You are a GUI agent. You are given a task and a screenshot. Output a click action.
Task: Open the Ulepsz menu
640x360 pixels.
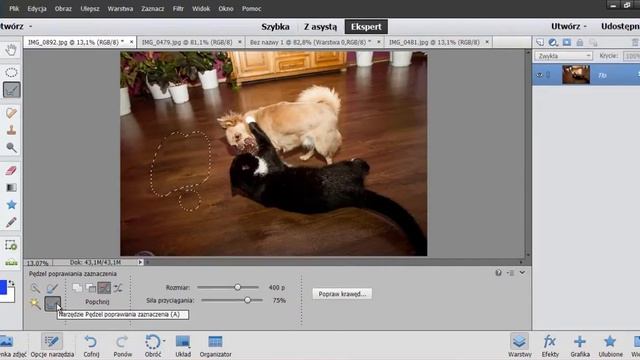tap(90, 9)
